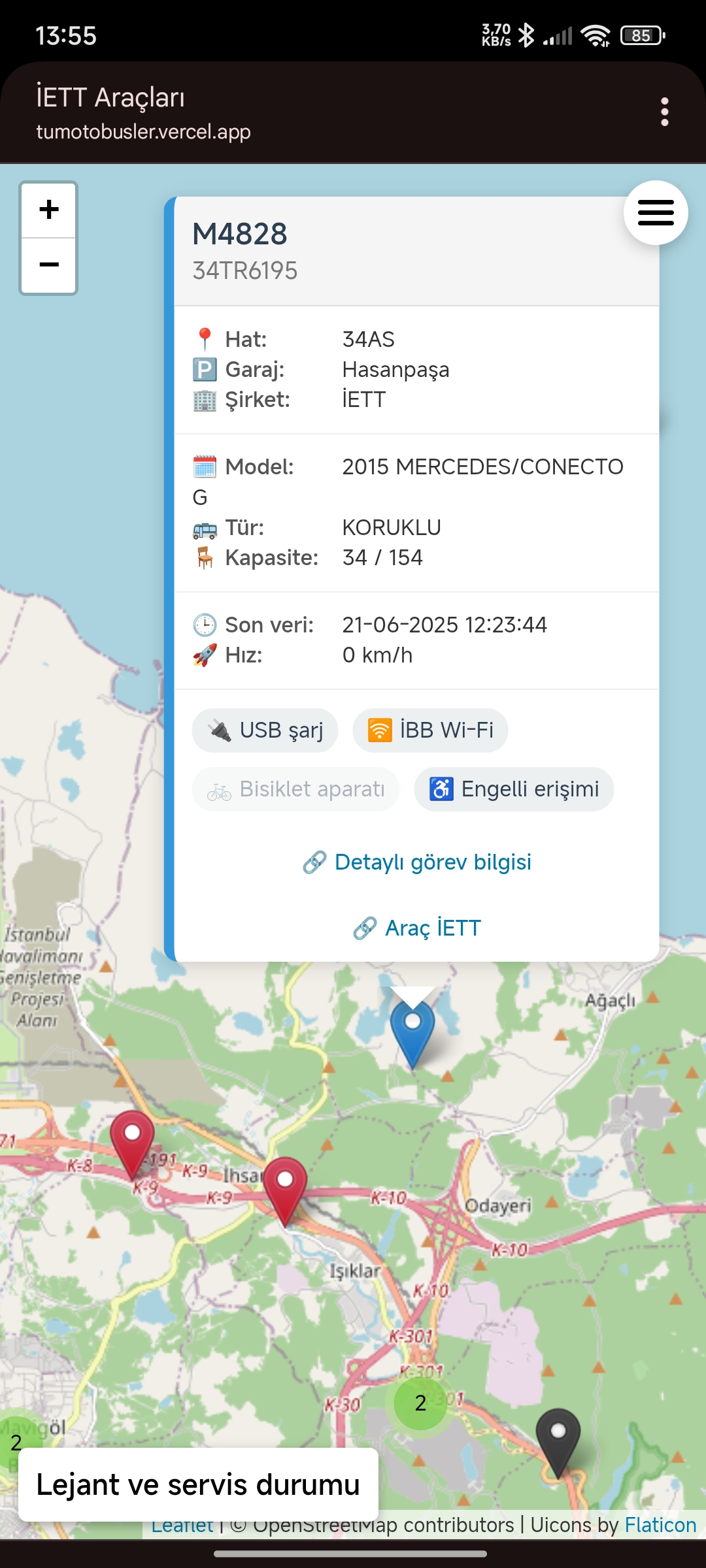706x1568 pixels.
Task: Tap the battery indicator showing 85
Action: pyautogui.click(x=643, y=35)
